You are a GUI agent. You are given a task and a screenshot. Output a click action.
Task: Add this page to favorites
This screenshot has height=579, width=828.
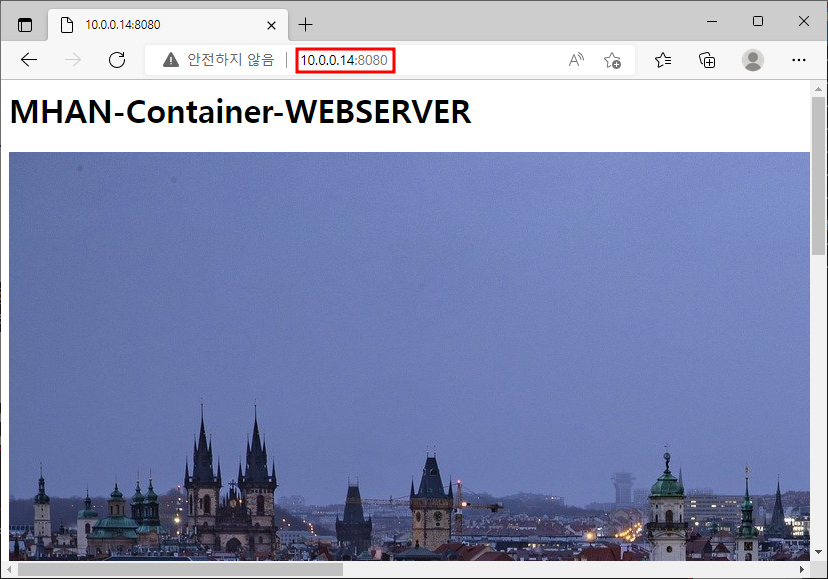[x=612, y=60]
